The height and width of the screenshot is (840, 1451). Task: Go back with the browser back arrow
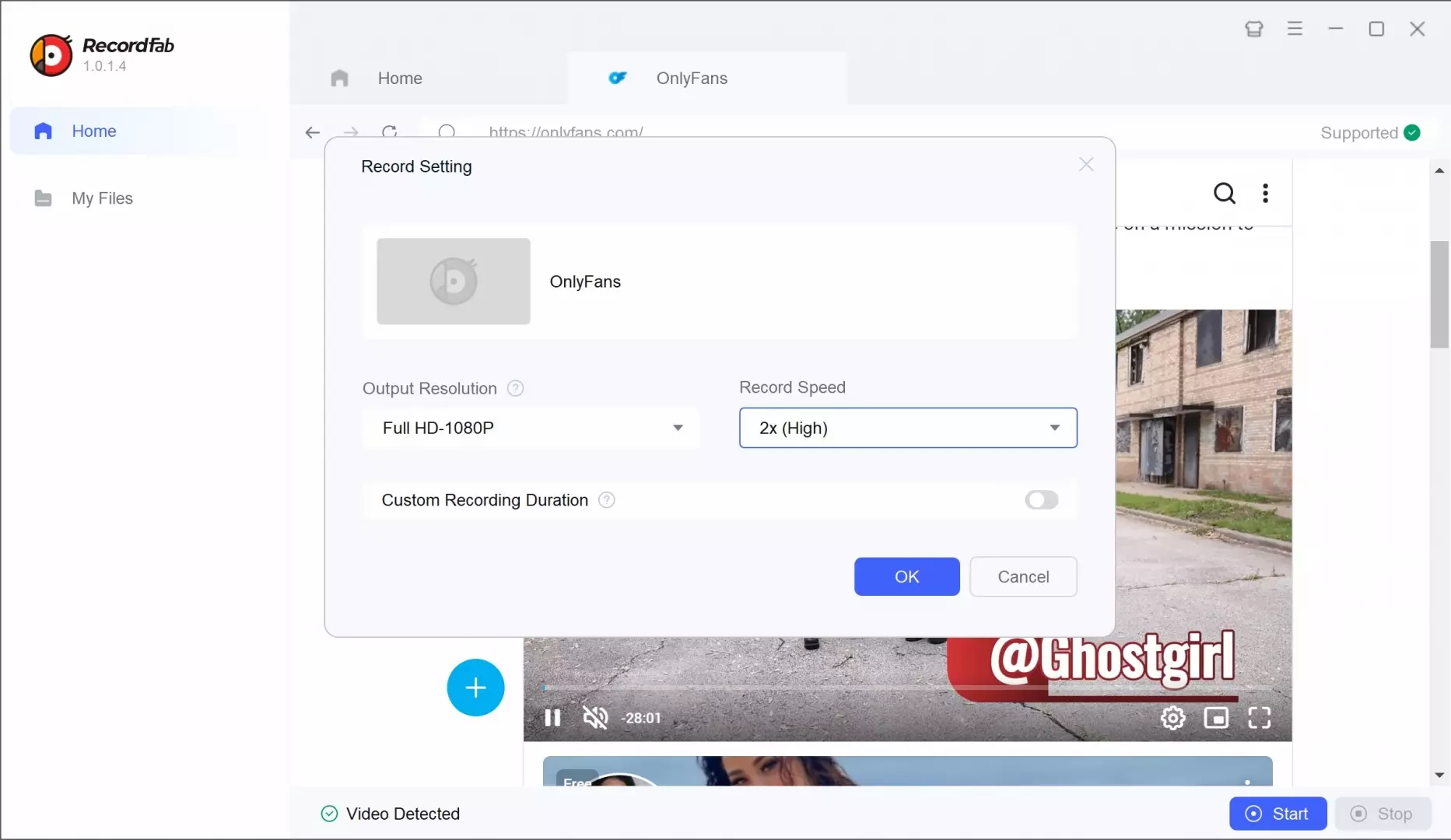pyautogui.click(x=313, y=132)
